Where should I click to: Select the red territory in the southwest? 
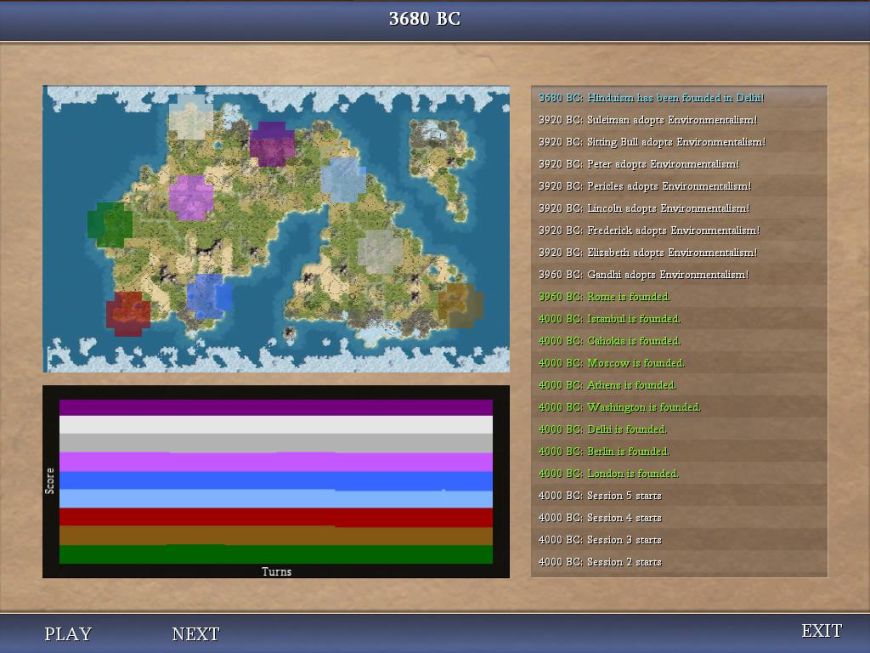[128, 313]
